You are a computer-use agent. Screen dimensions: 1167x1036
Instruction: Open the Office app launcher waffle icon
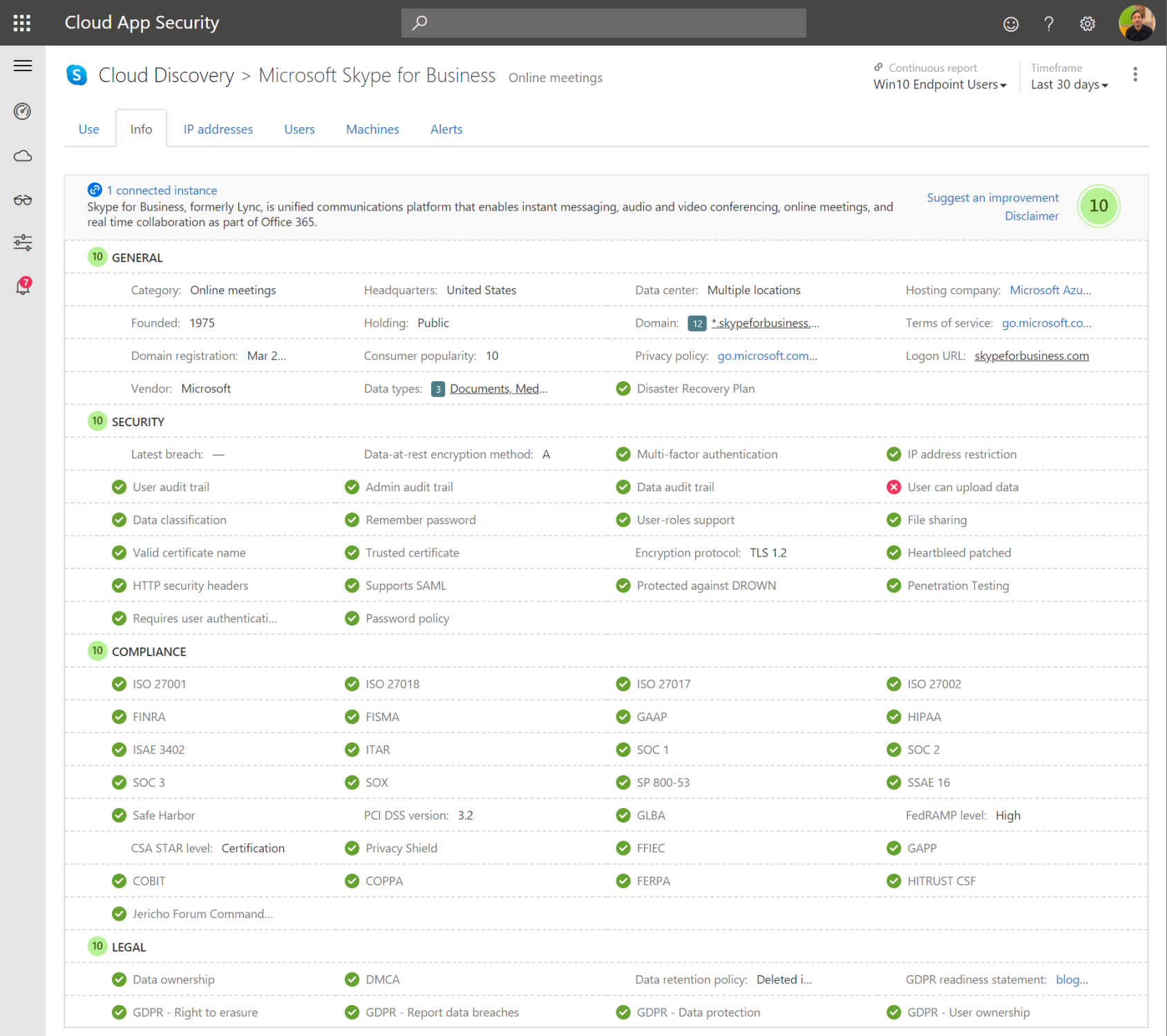(x=21, y=23)
